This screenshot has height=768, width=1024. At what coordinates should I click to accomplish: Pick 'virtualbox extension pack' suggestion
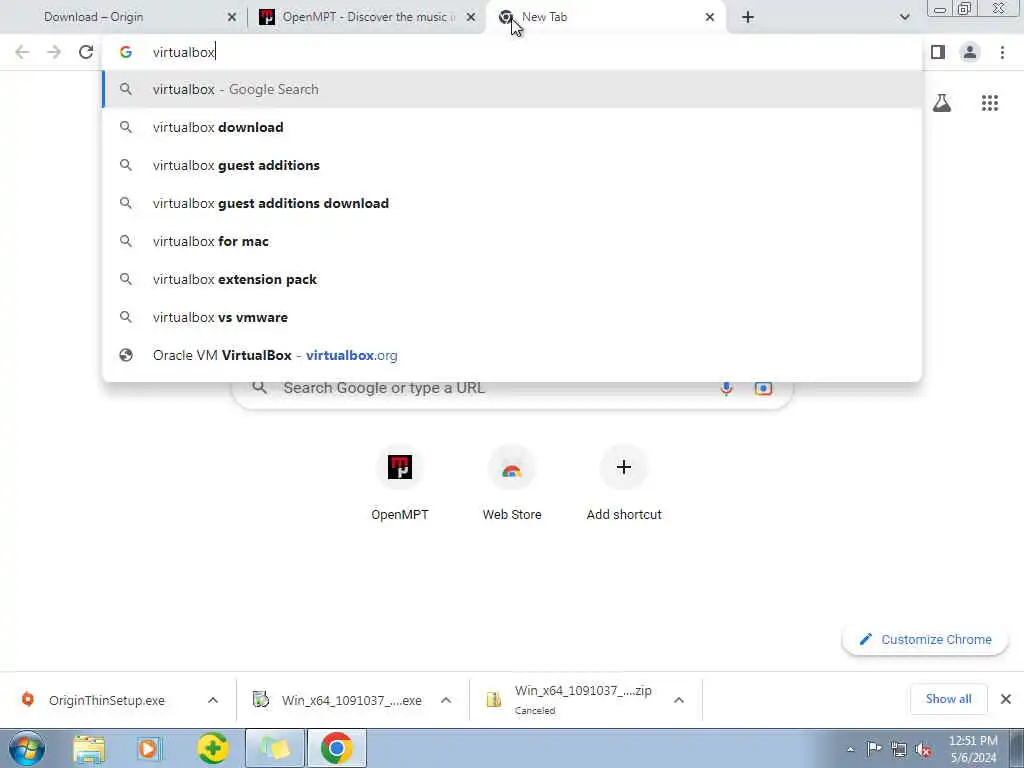click(x=513, y=279)
